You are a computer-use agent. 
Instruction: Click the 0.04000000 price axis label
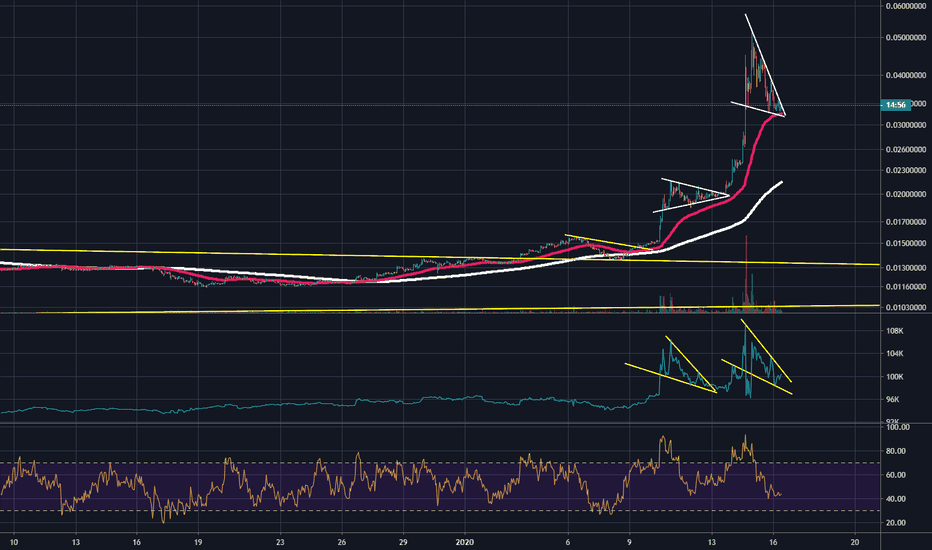[x=906, y=76]
